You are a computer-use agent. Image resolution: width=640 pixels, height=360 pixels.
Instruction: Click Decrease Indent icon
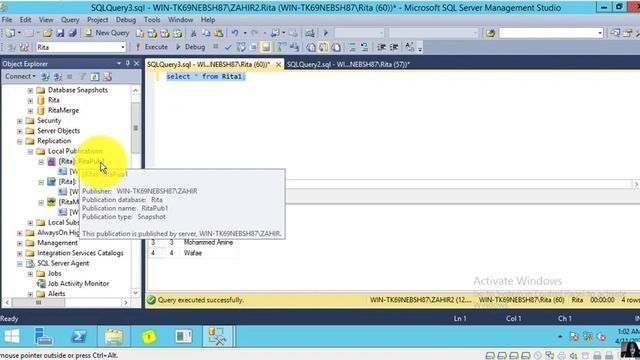382,47
